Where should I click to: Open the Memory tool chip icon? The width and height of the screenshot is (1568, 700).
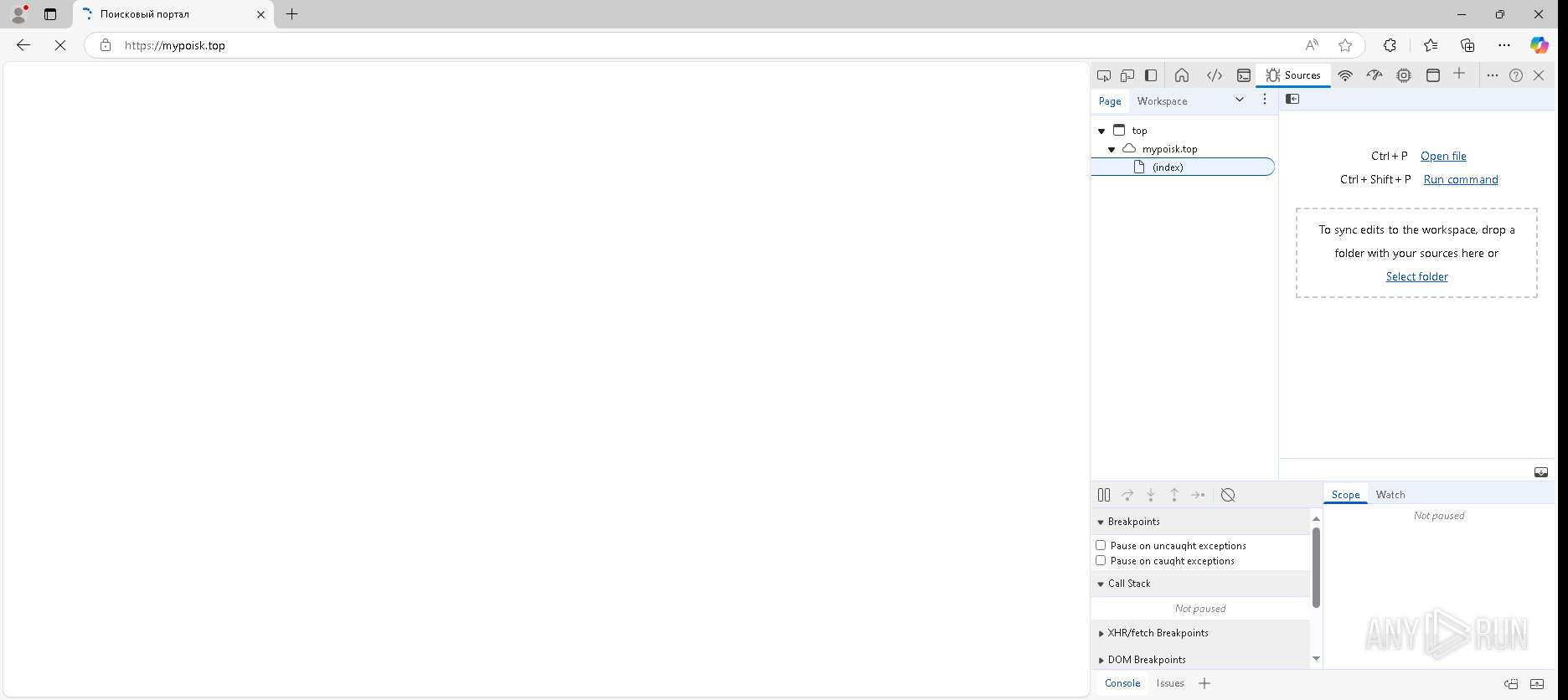[x=1404, y=75]
